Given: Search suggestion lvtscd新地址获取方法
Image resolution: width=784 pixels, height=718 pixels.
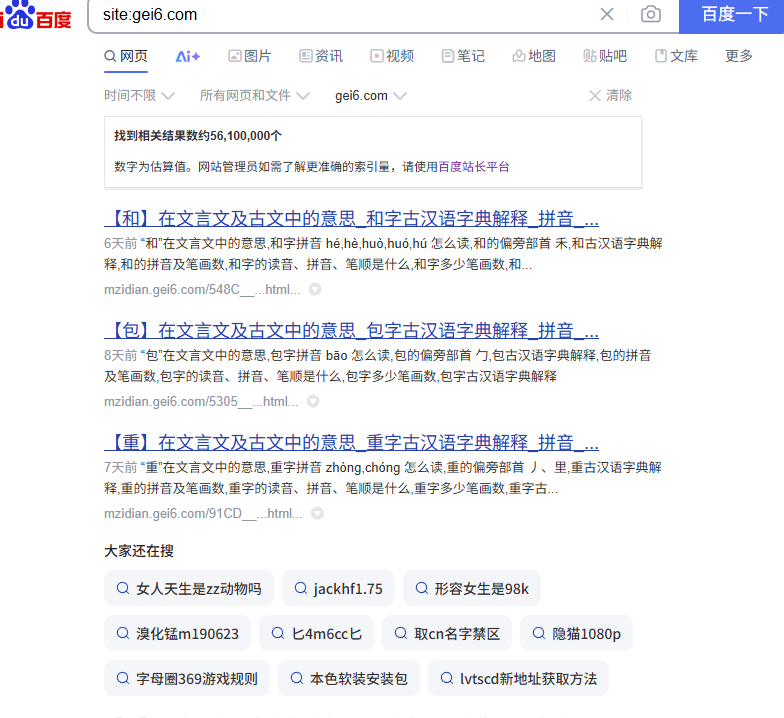Looking at the screenshot, I should [x=518, y=678].
